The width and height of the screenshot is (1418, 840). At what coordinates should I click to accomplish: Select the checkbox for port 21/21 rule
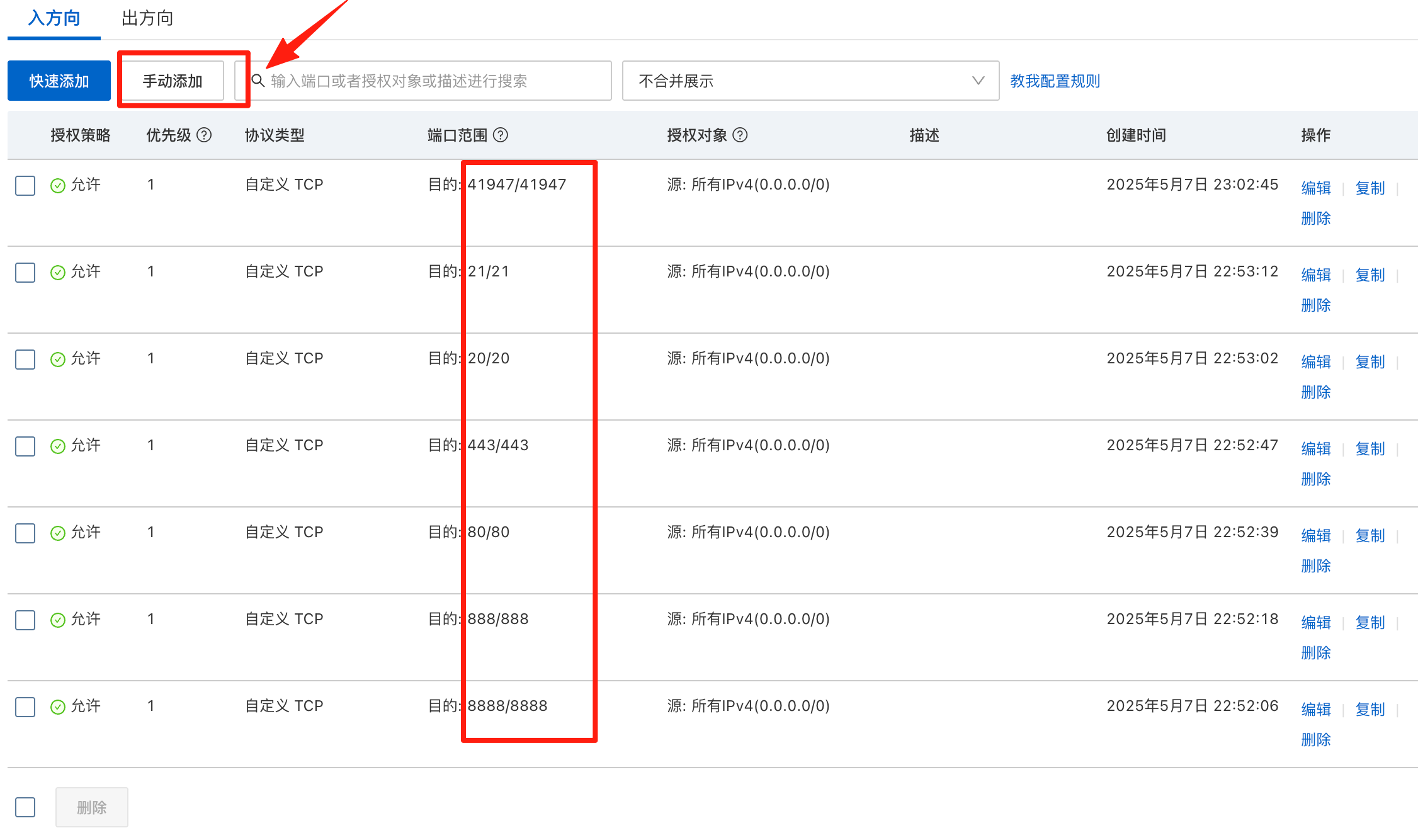tap(25, 273)
